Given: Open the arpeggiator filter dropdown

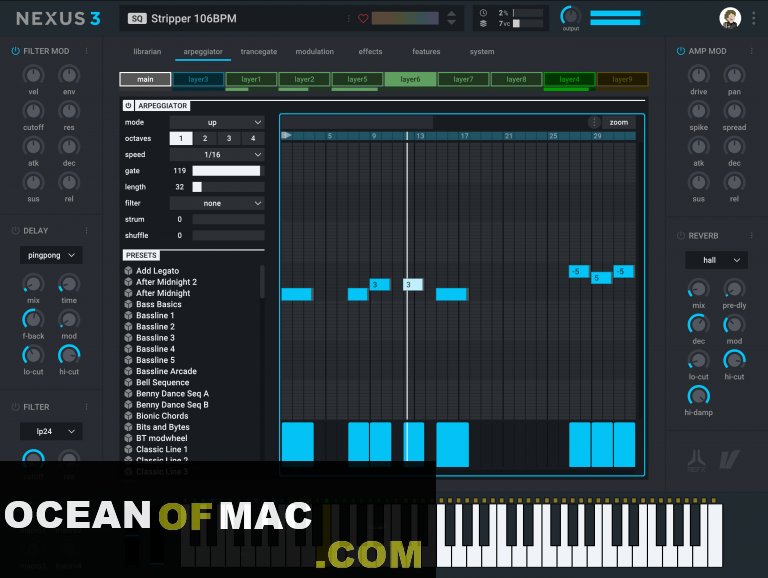Looking at the screenshot, I should click(217, 203).
